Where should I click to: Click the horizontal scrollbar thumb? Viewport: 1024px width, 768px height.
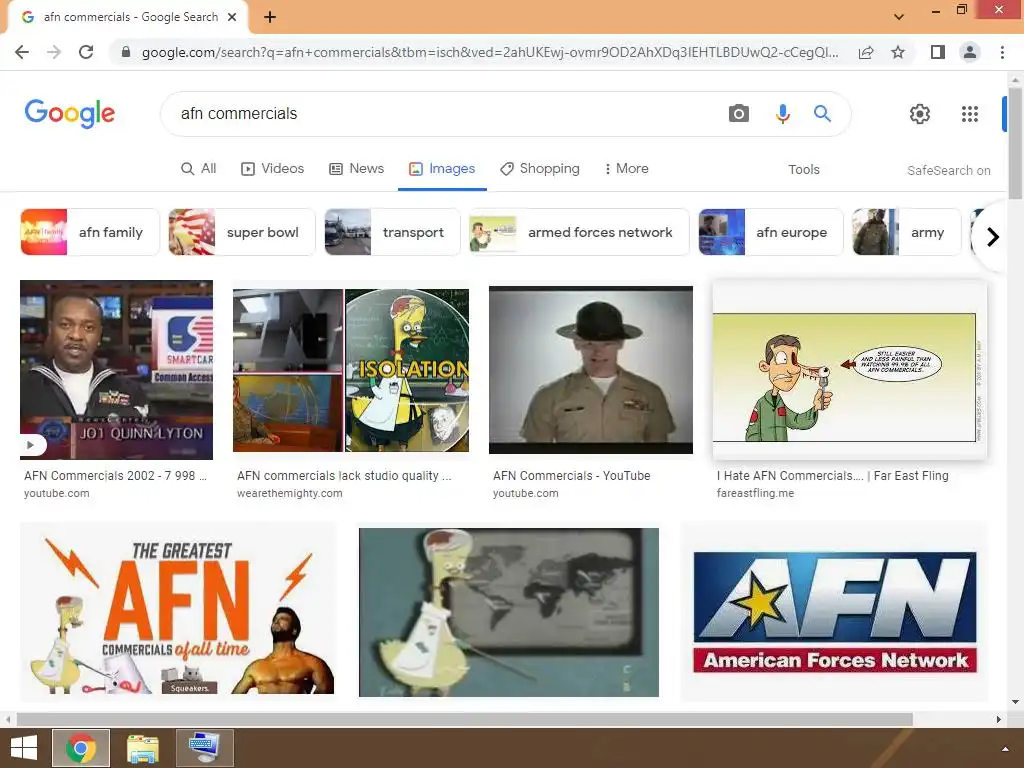click(464, 719)
